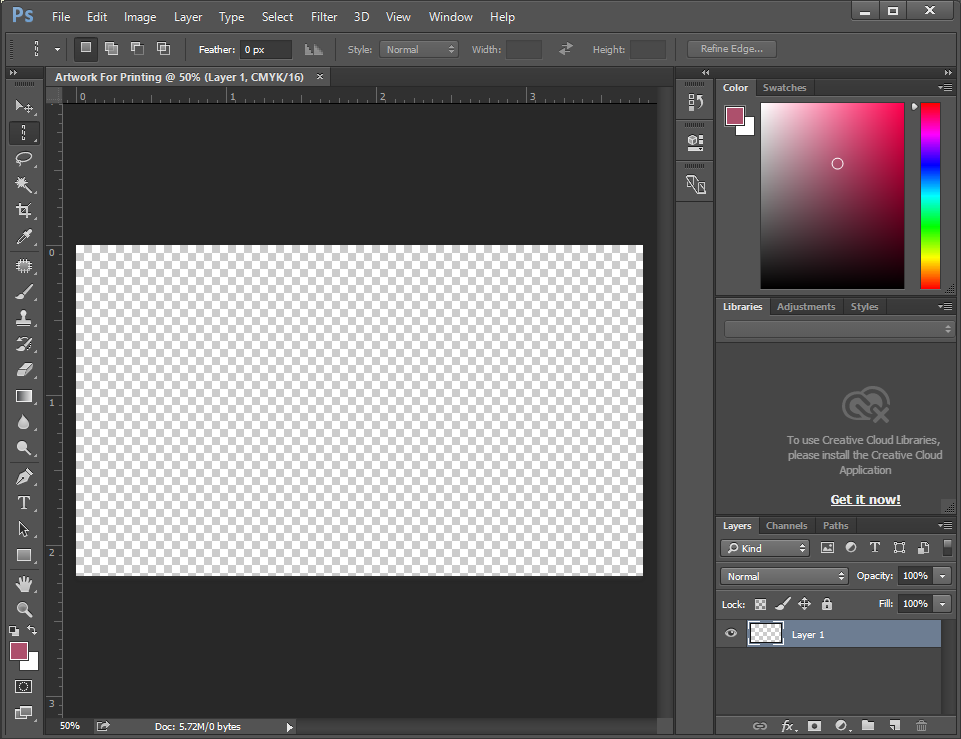Select the Magic Wand tool
The width and height of the screenshot is (961, 739).
pos(24,185)
